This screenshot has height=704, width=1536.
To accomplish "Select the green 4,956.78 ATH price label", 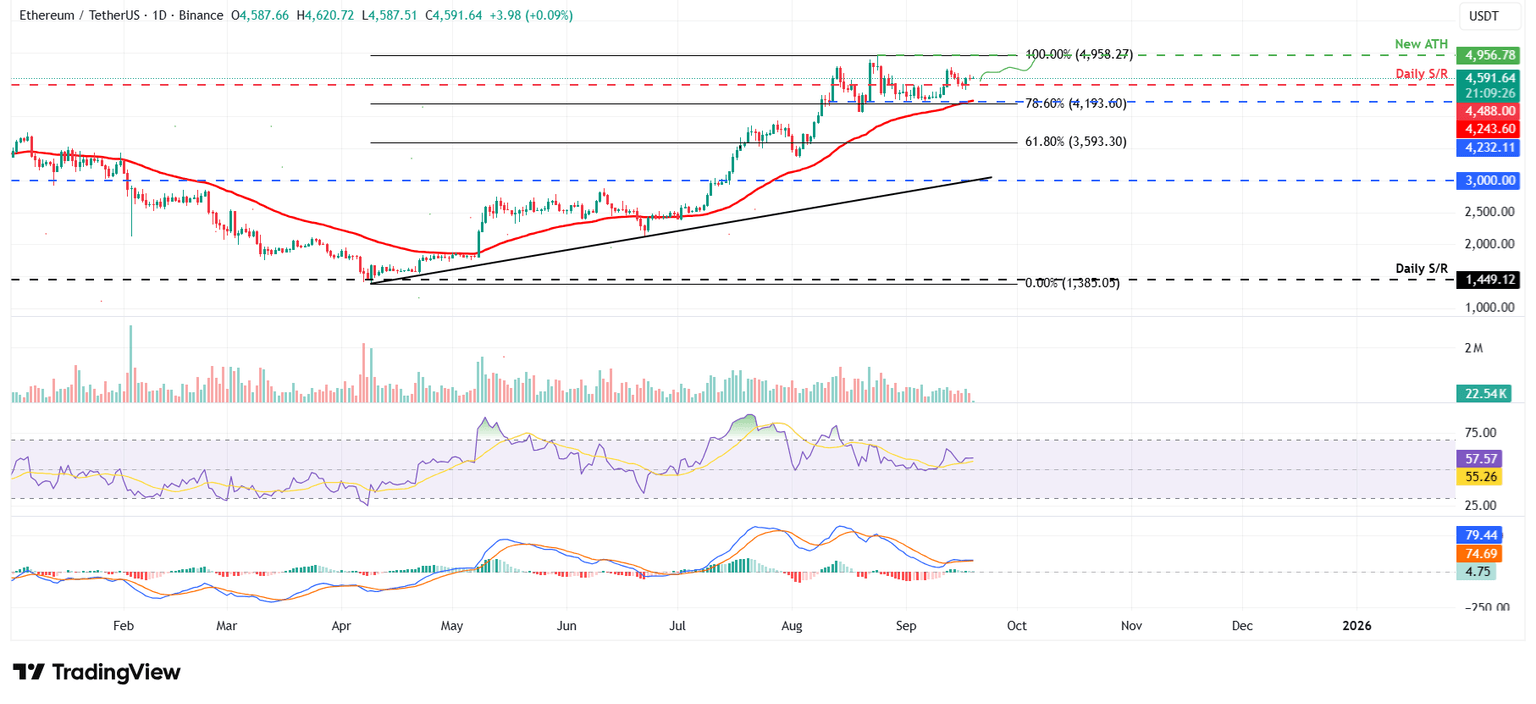I will point(1489,55).
